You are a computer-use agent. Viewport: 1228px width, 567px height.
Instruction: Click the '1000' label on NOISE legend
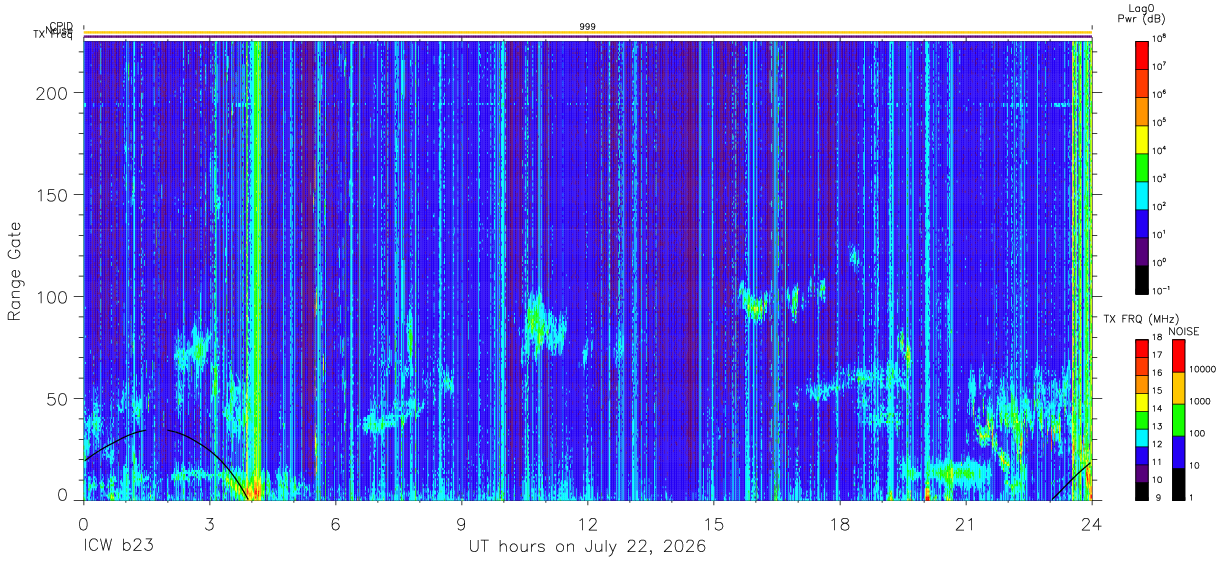coord(1201,402)
